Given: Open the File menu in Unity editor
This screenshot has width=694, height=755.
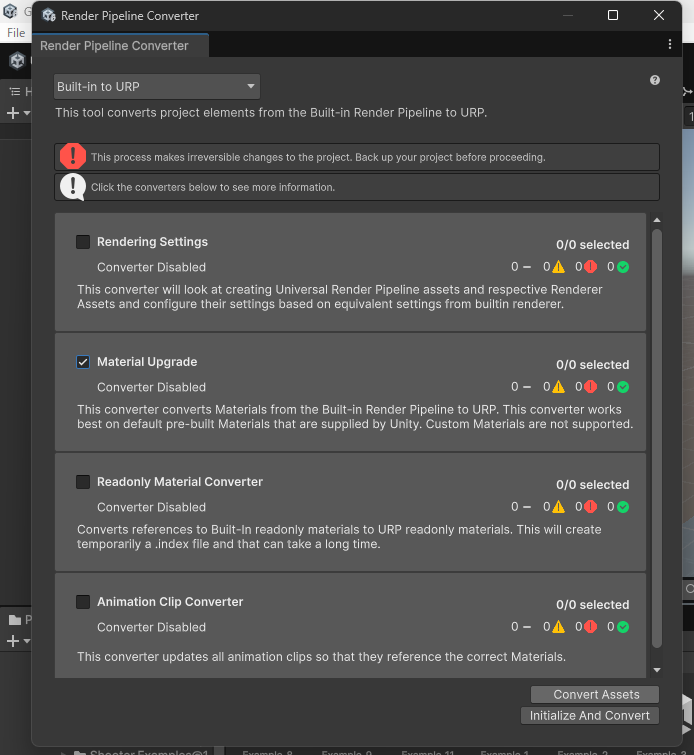Looking at the screenshot, I should click(16, 33).
